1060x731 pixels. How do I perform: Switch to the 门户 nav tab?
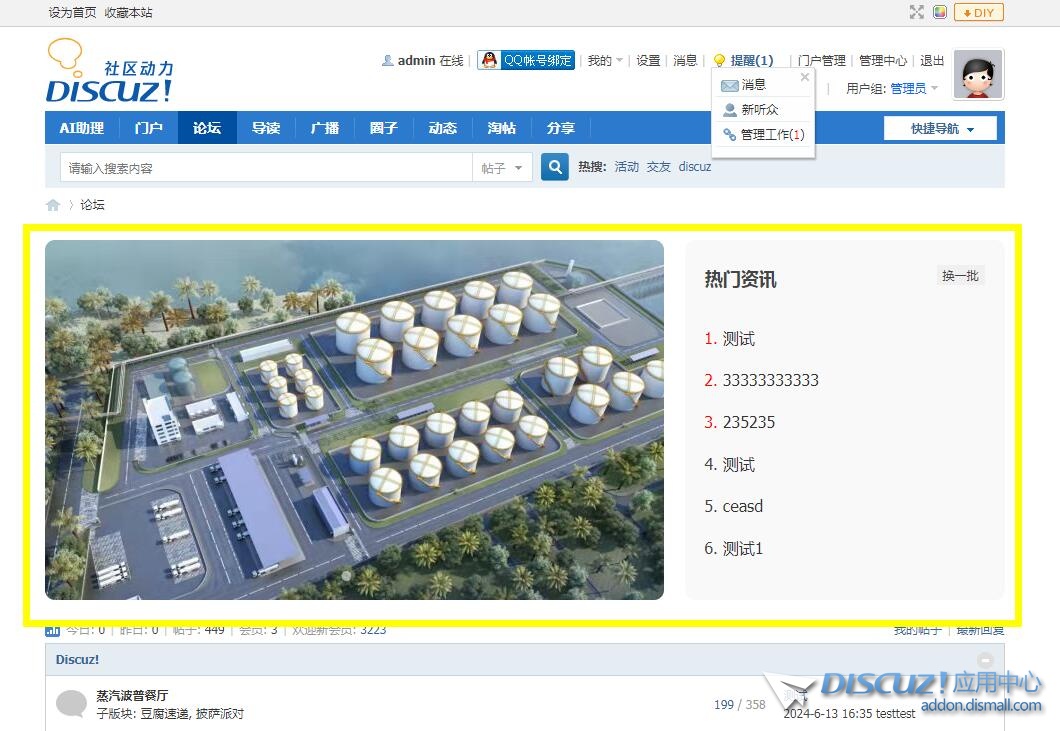point(149,128)
